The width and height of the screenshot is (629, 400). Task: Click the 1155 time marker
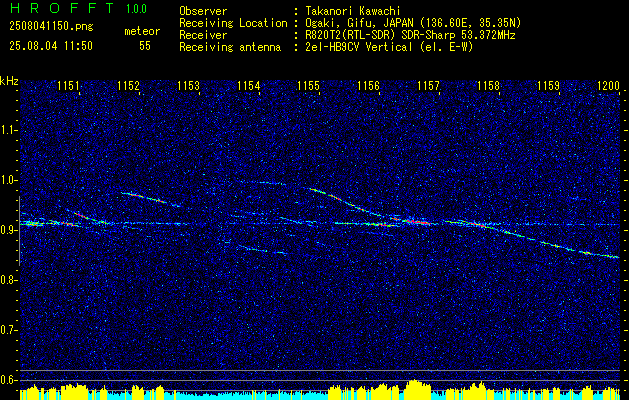point(308,85)
